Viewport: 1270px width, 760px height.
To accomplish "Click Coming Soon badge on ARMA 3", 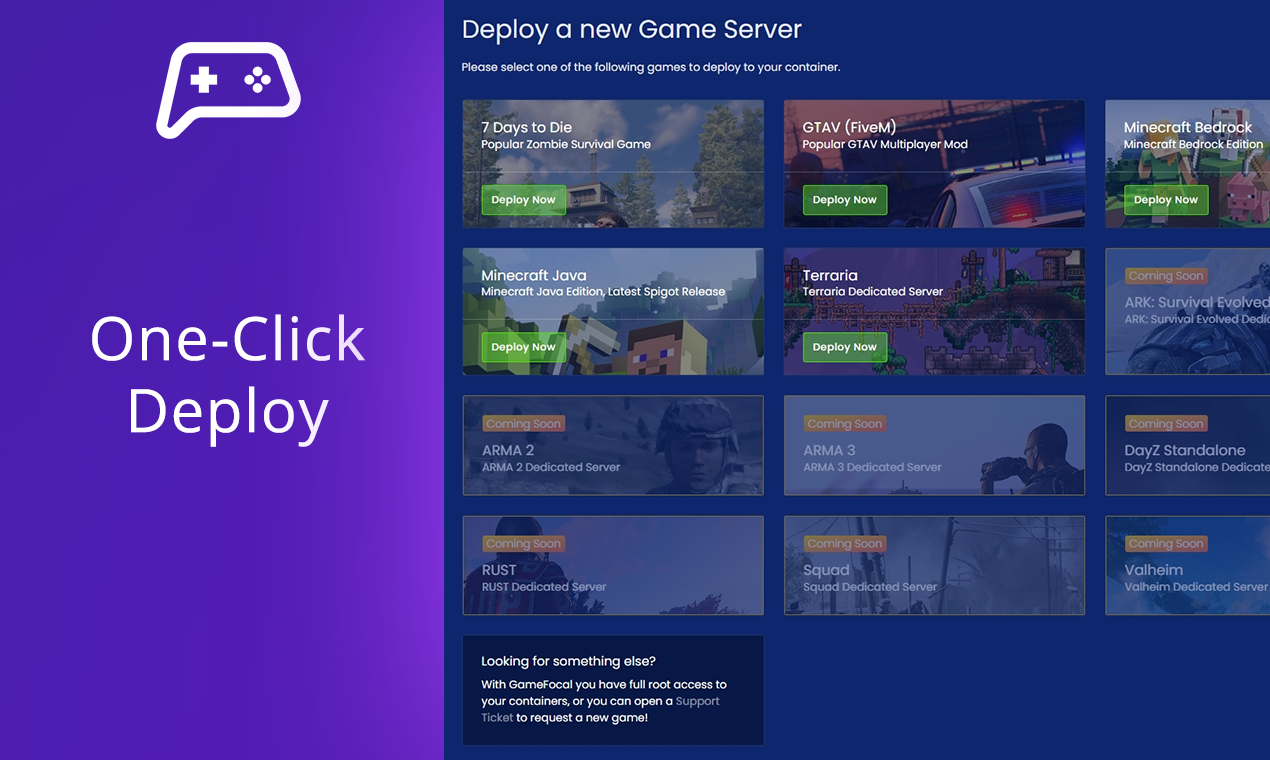I will point(844,424).
